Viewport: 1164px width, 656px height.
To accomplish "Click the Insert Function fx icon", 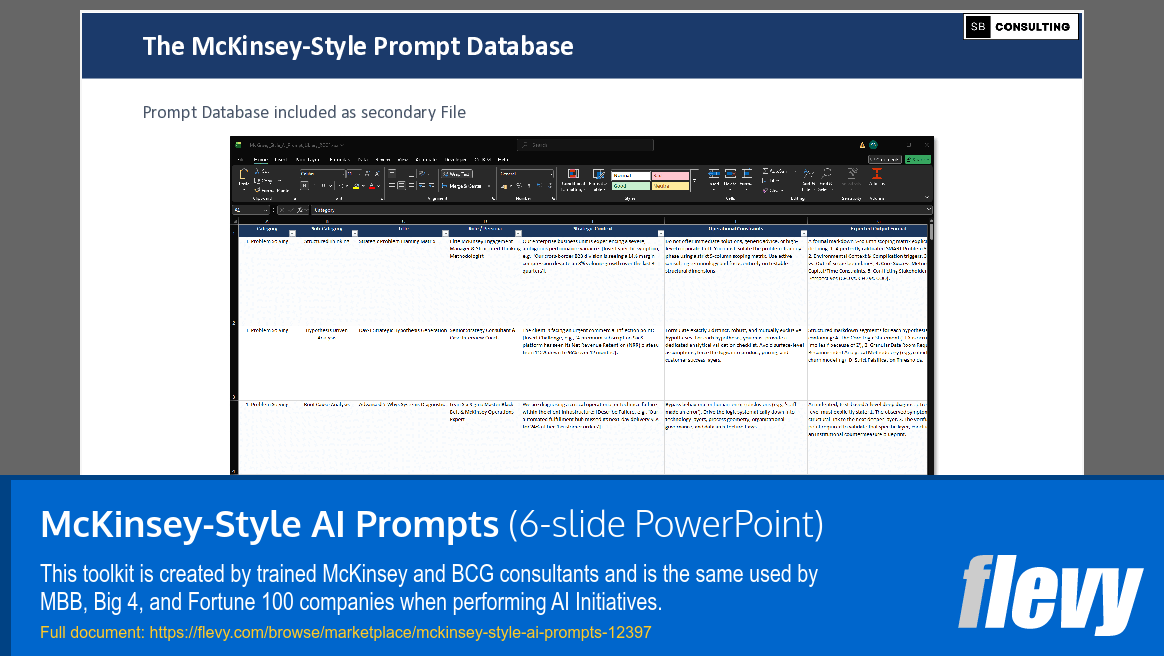I will click(x=299, y=210).
